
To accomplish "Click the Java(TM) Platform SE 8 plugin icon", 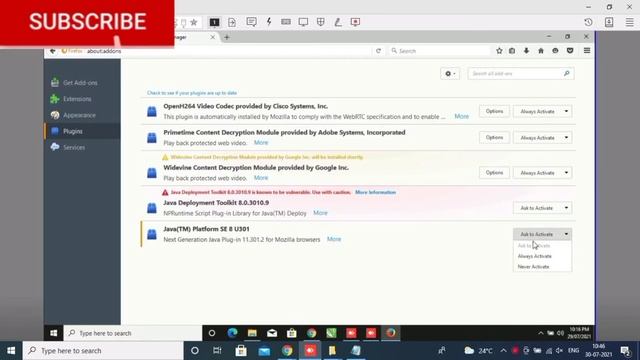I will pos(152,234).
